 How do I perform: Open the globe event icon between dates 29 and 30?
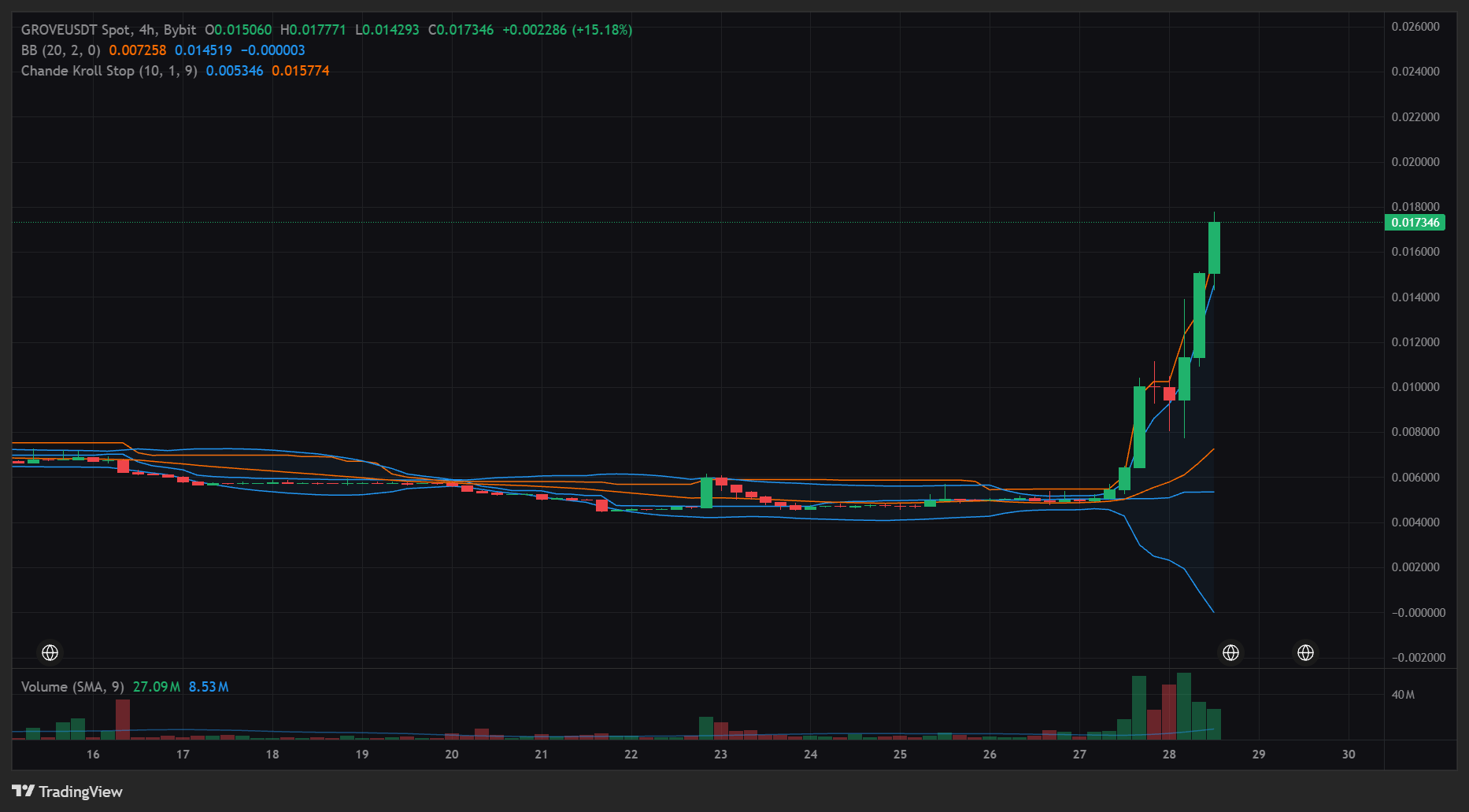pos(1305,652)
